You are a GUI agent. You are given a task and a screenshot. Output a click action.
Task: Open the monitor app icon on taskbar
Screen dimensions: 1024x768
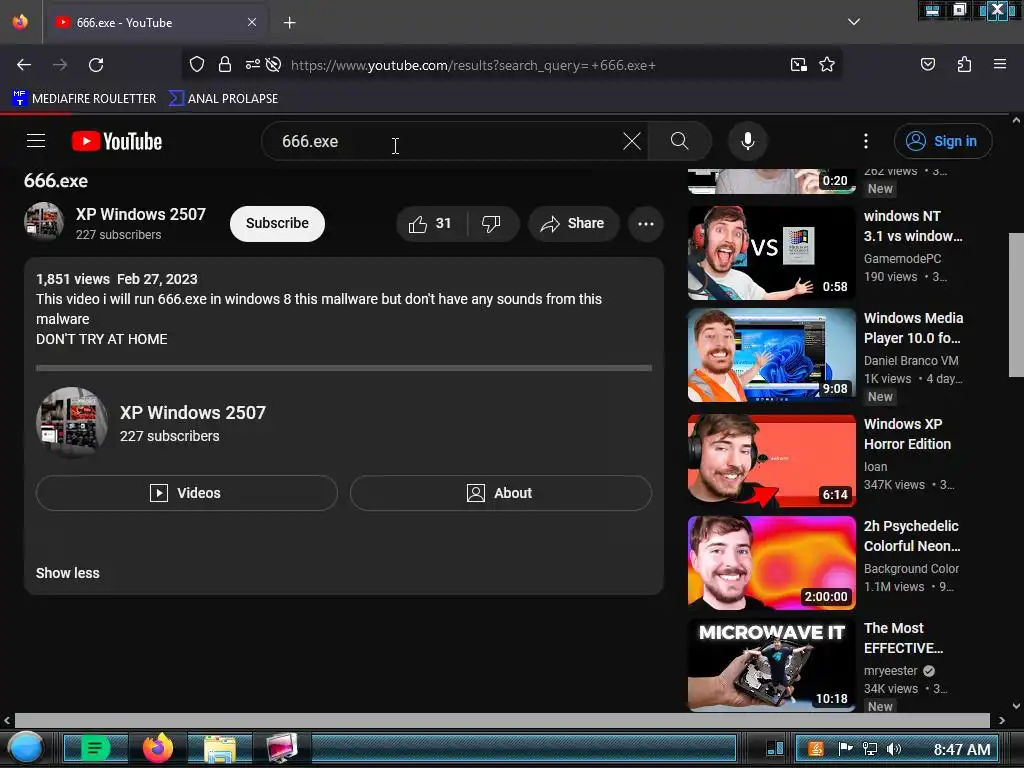[x=282, y=748]
